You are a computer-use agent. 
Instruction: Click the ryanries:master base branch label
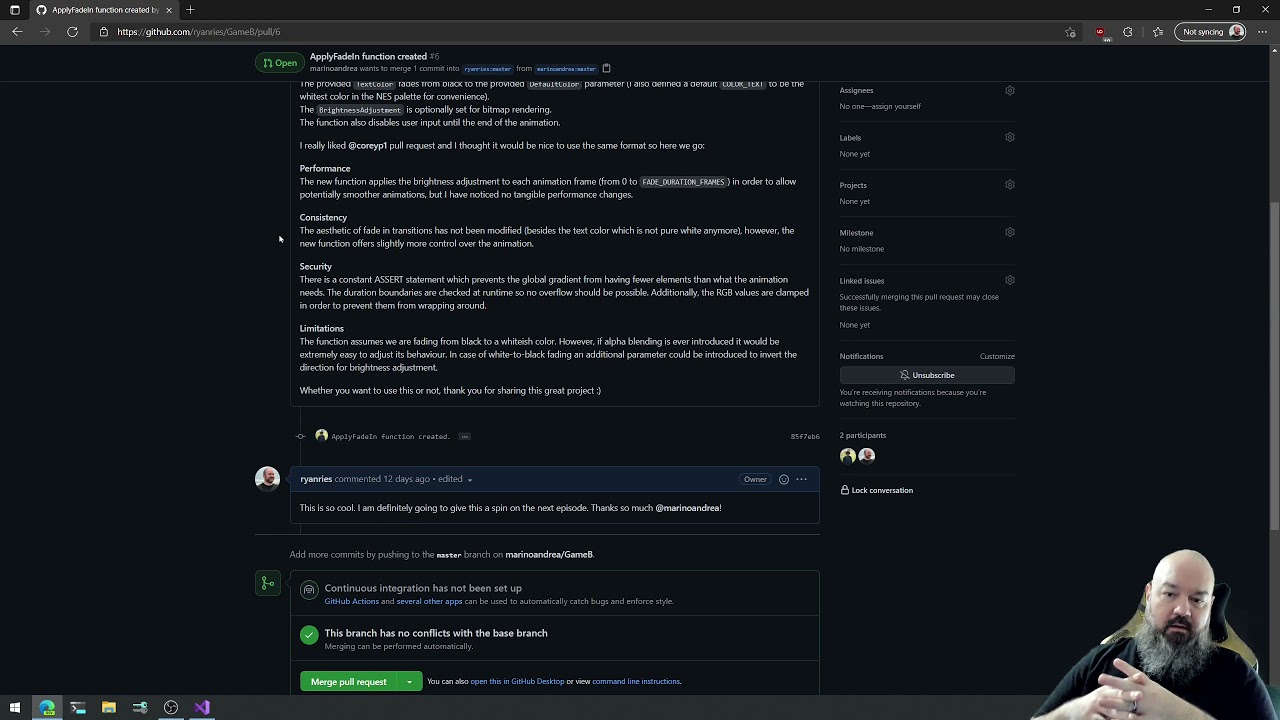487,69
